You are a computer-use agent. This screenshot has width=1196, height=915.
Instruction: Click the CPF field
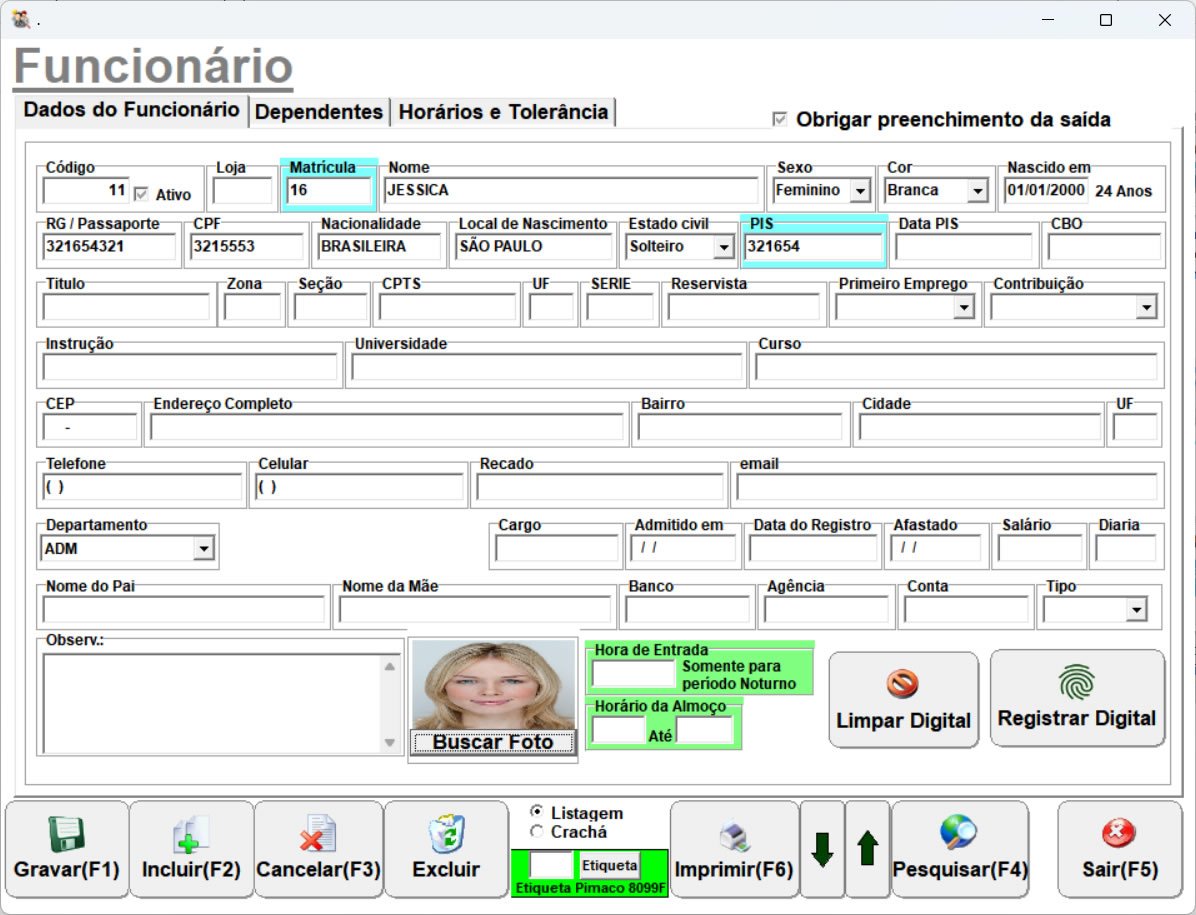tap(246, 246)
